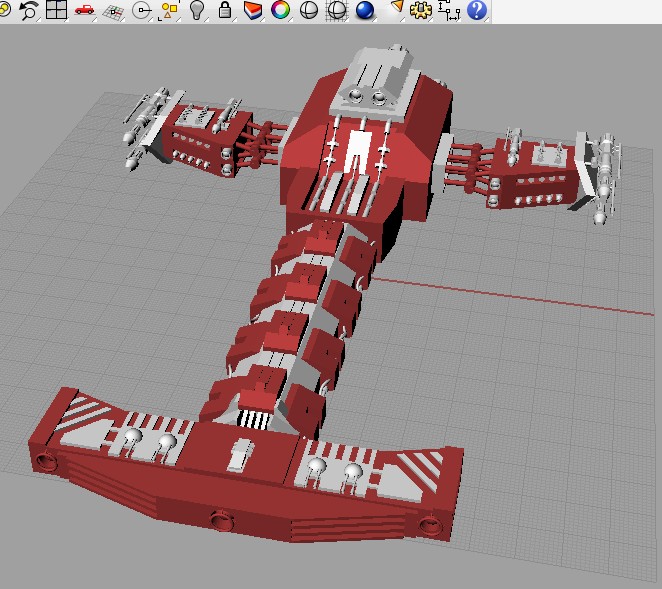Click the spotlight cone icon
Image resolution: width=662 pixels, height=589 pixels.
coord(396,8)
